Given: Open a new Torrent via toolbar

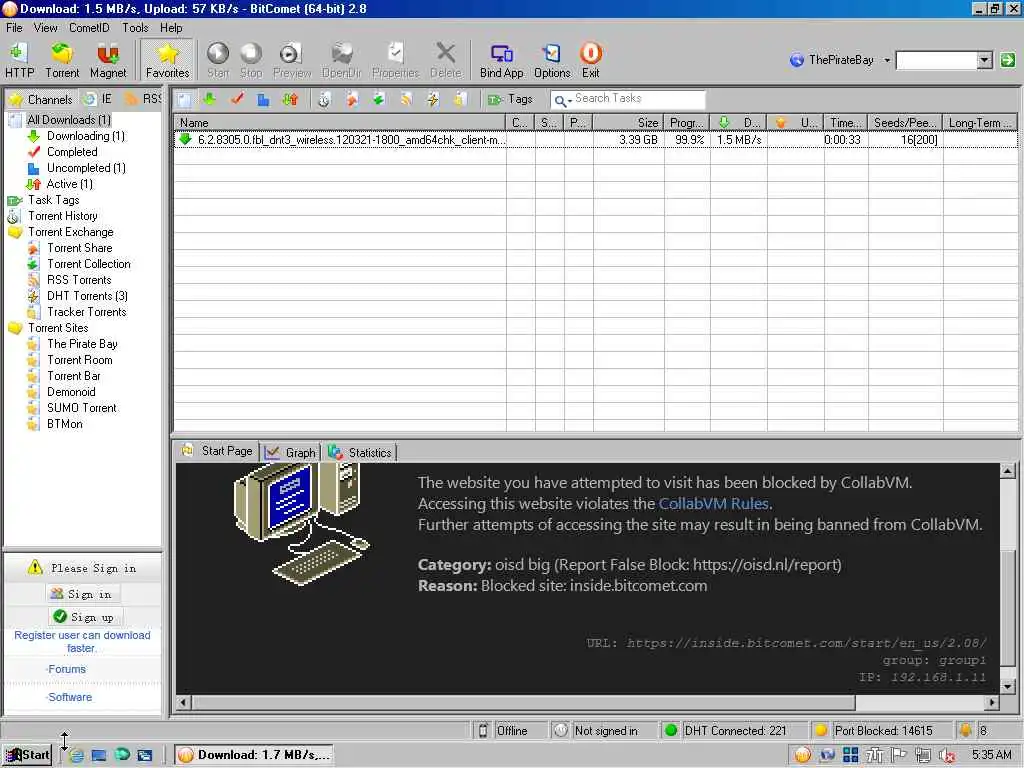Looking at the screenshot, I should (x=62, y=60).
